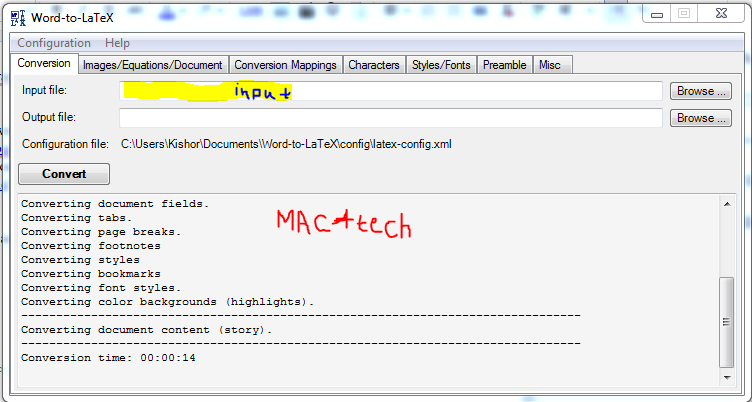Click the 'Converting tabs.' log line
Image resolution: width=752 pixels, height=402 pixels.
point(77,218)
